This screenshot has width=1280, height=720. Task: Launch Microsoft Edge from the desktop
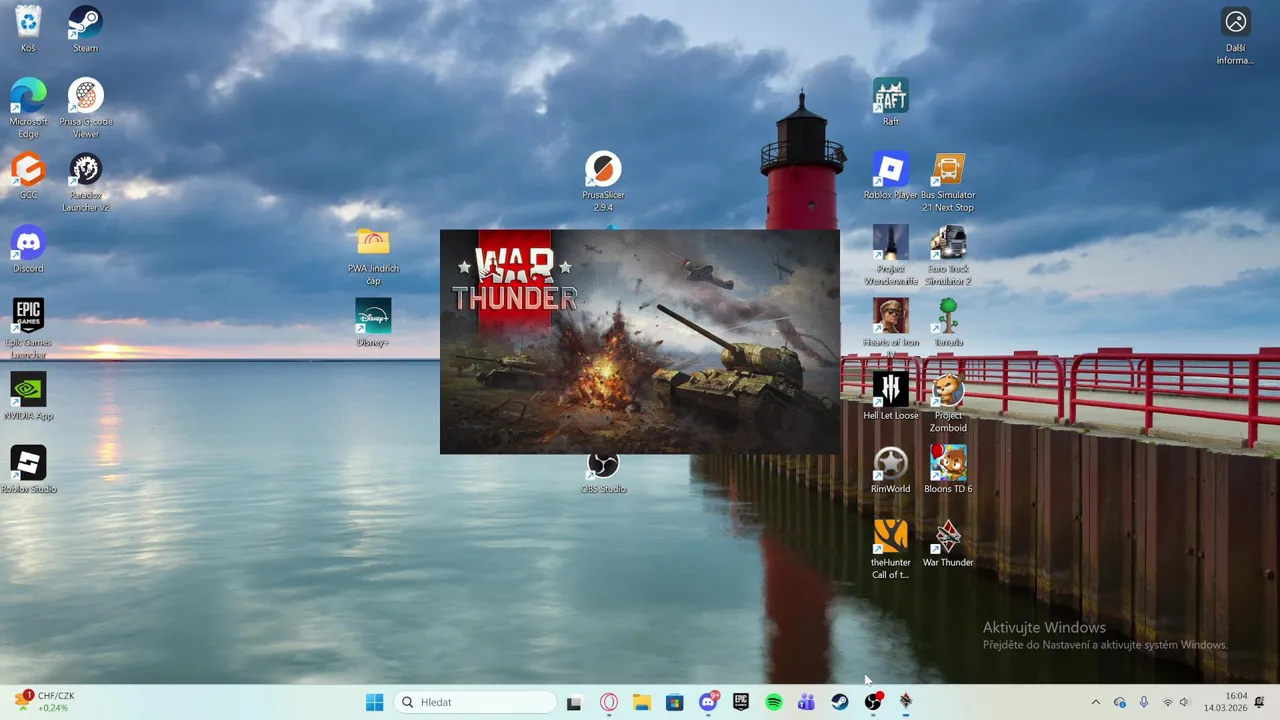coord(28,108)
